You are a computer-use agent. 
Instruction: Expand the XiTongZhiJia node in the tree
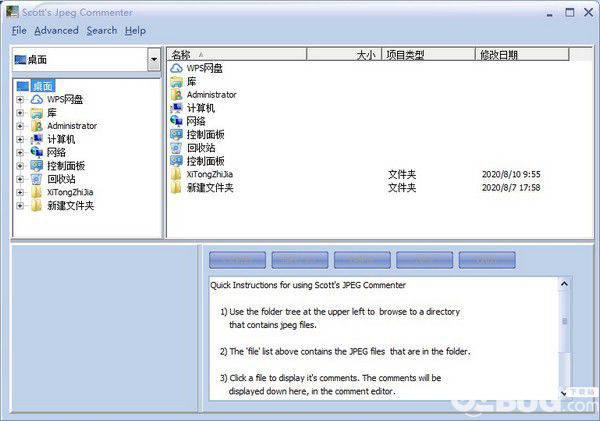[x=20, y=193]
